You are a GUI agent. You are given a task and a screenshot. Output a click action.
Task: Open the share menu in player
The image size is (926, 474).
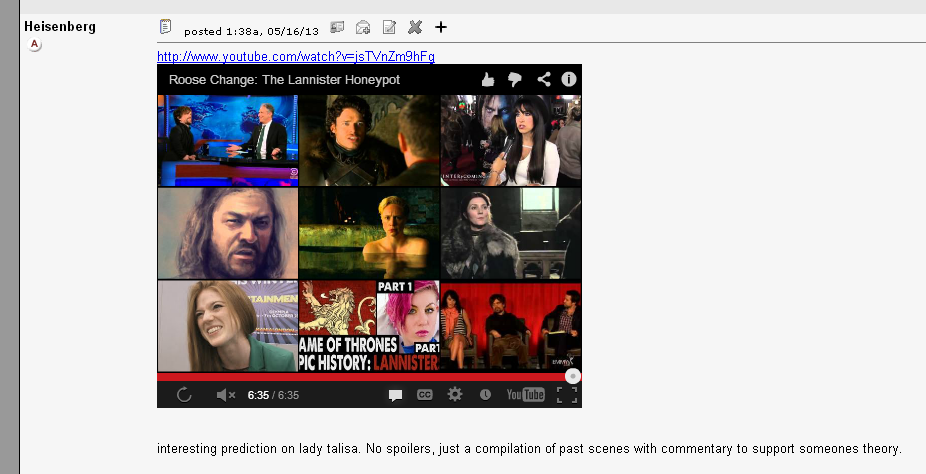pos(543,79)
